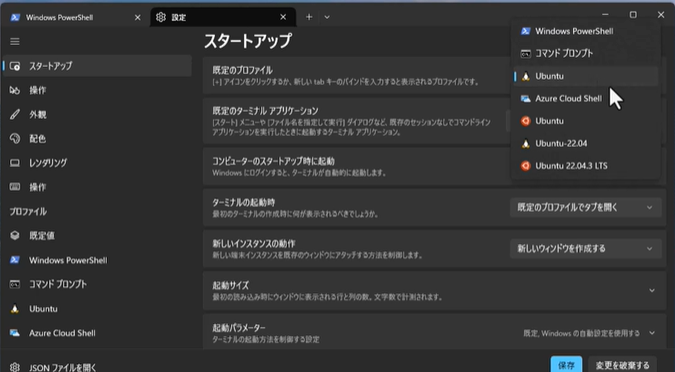Choose Ubuntu with orange logo in list
Image resolution: width=675 pixels, height=372 pixels.
pyautogui.click(x=586, y=121)
